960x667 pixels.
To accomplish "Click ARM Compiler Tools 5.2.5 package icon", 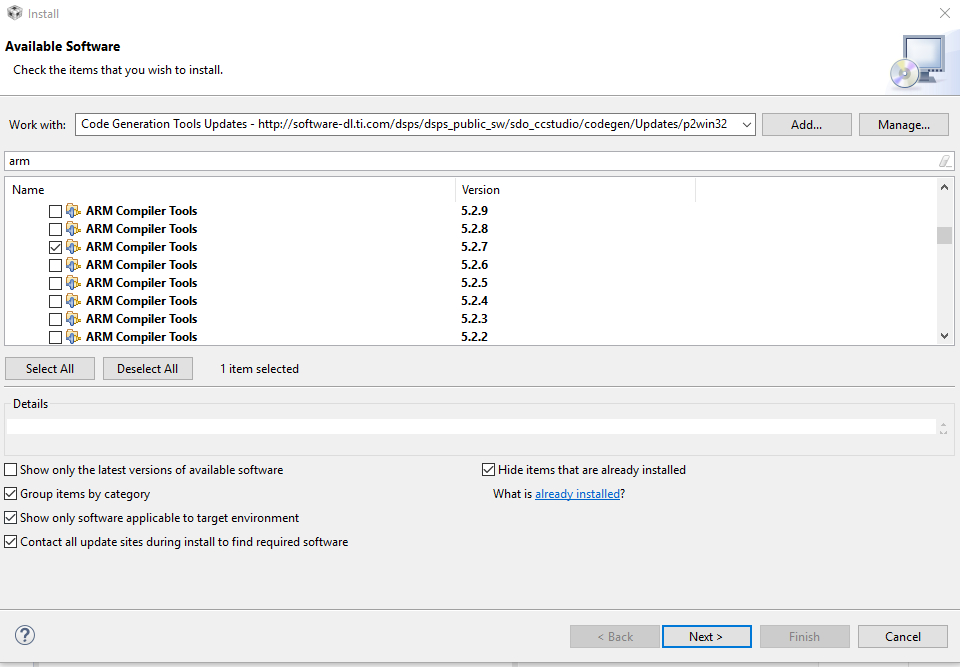I will [73, 283].
